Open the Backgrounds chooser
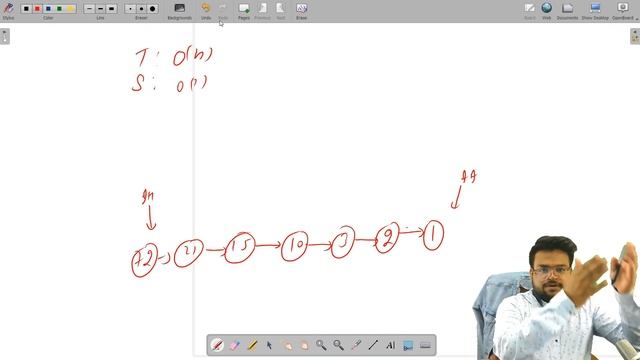Screen dimensions: 640x360 point(180,11)
